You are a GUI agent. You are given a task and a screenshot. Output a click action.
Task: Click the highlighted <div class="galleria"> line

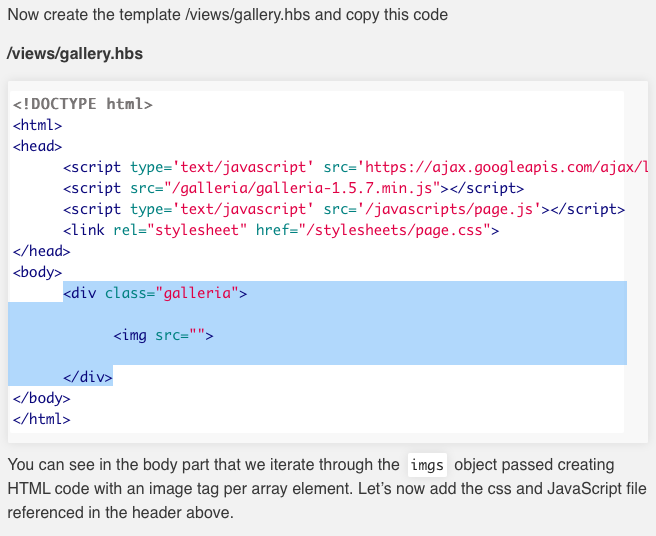(155, 292)
